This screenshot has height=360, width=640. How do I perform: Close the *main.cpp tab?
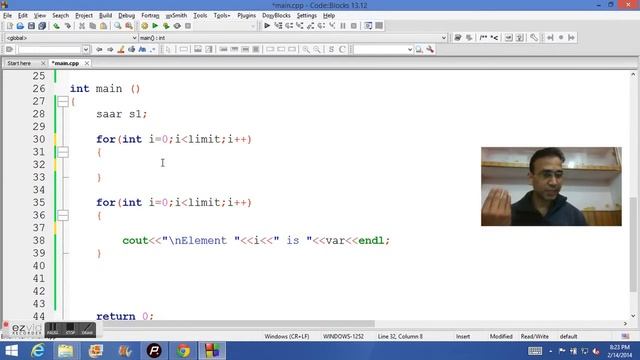[87, 63]
